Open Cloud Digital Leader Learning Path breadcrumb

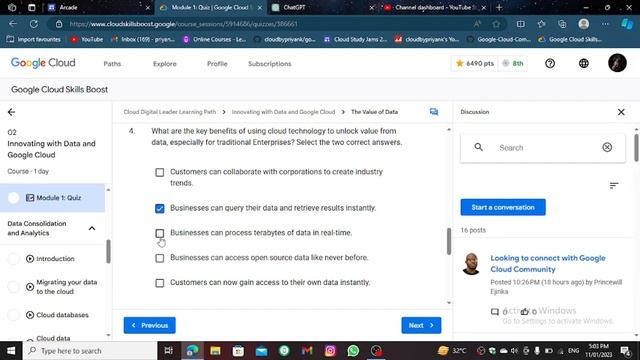[x=170, y=112]
